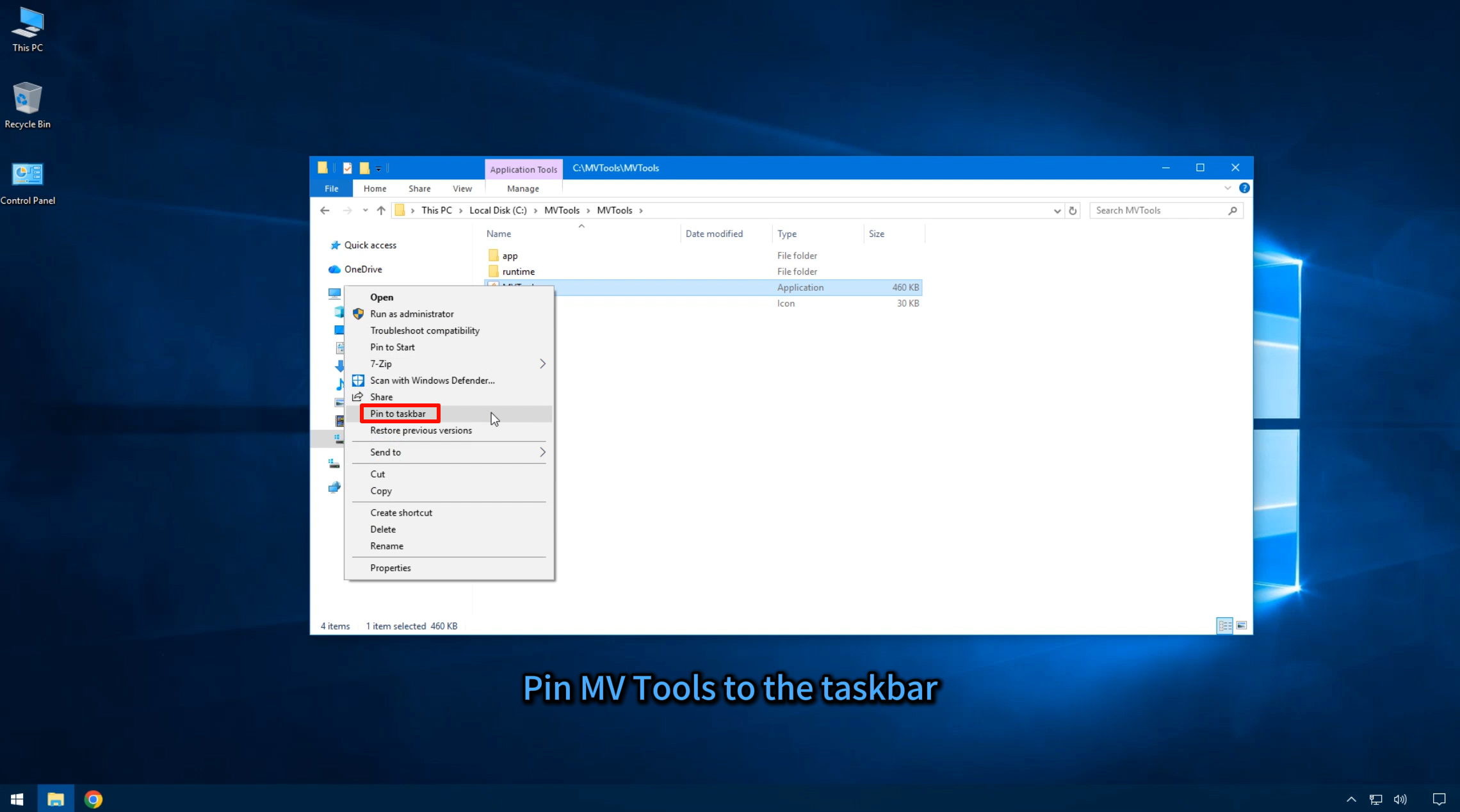Open the address bar dropdown arrow
The width and height of the screenshot is (1460, 812).
coord(1057,210)
